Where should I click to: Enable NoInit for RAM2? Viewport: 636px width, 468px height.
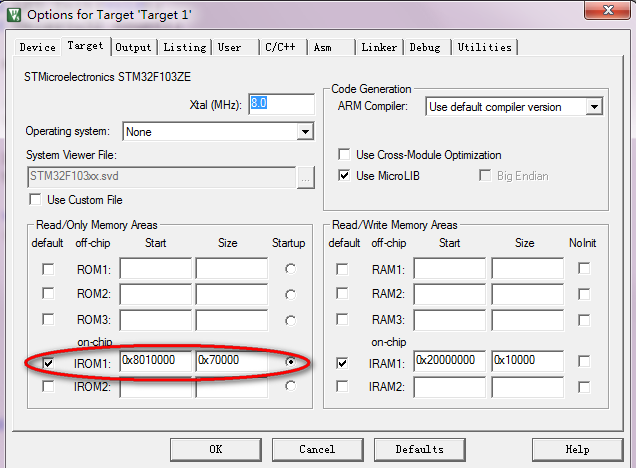click(x=584, y=294)
